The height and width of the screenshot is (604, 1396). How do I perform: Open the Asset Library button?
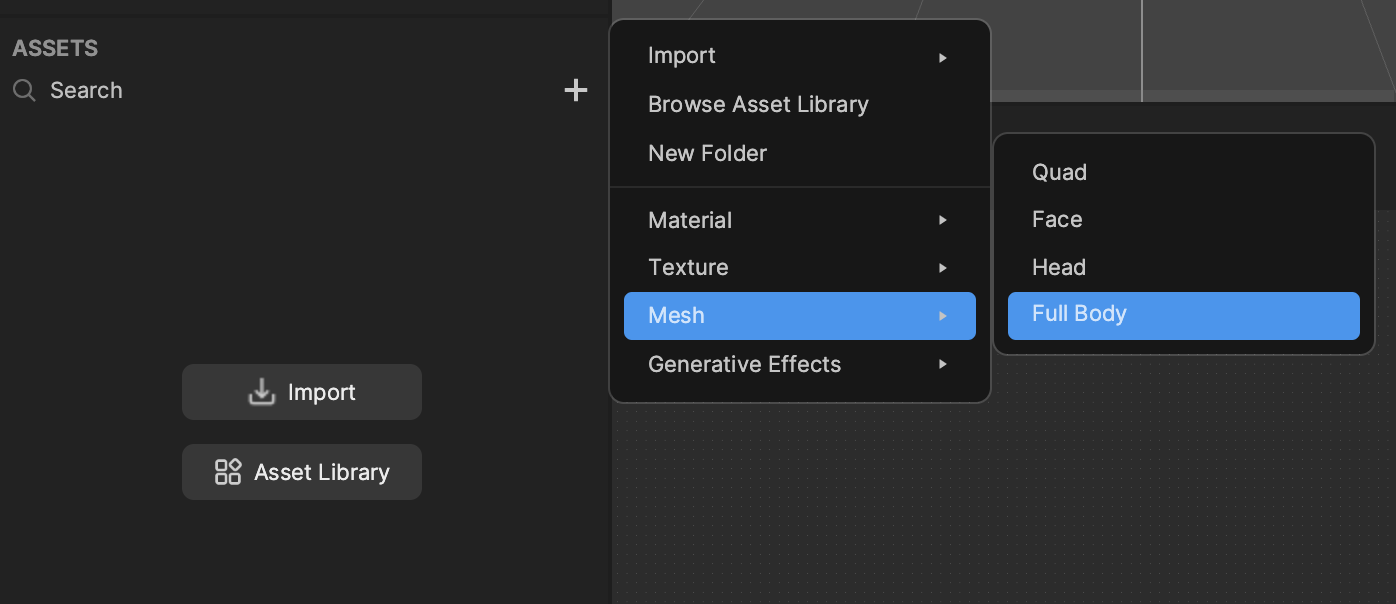coord(302,472)
